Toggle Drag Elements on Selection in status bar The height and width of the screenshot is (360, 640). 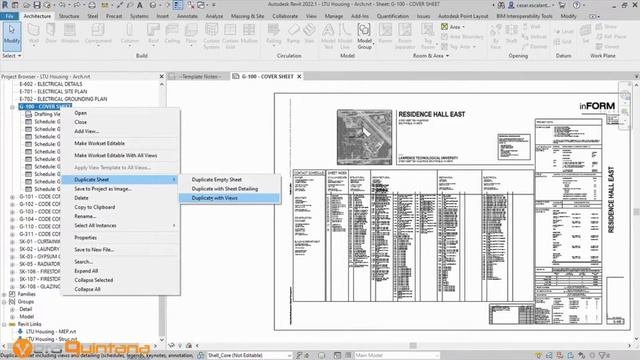pos(581,356)
